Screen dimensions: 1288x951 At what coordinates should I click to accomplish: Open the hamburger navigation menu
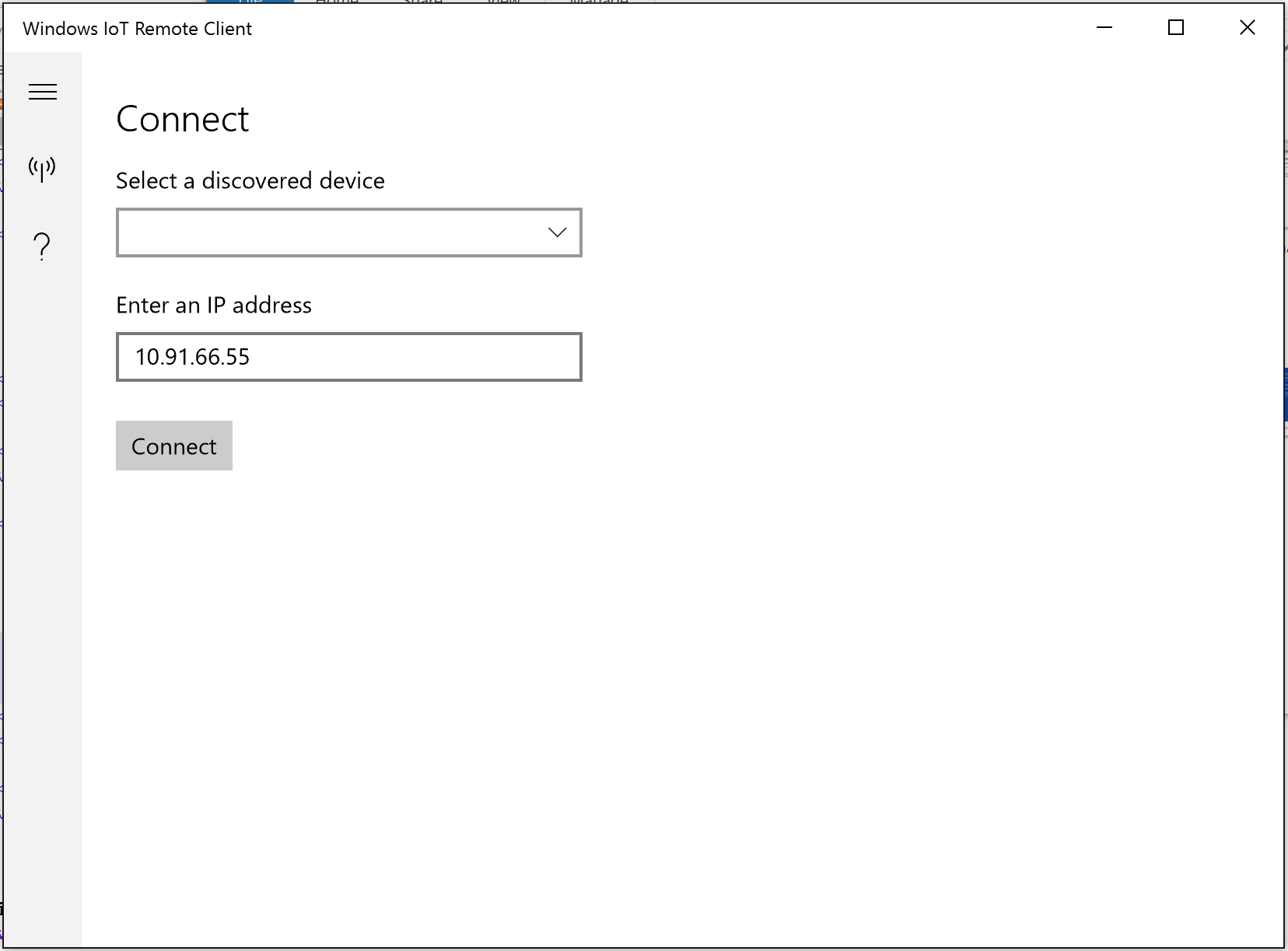point(43,91)
